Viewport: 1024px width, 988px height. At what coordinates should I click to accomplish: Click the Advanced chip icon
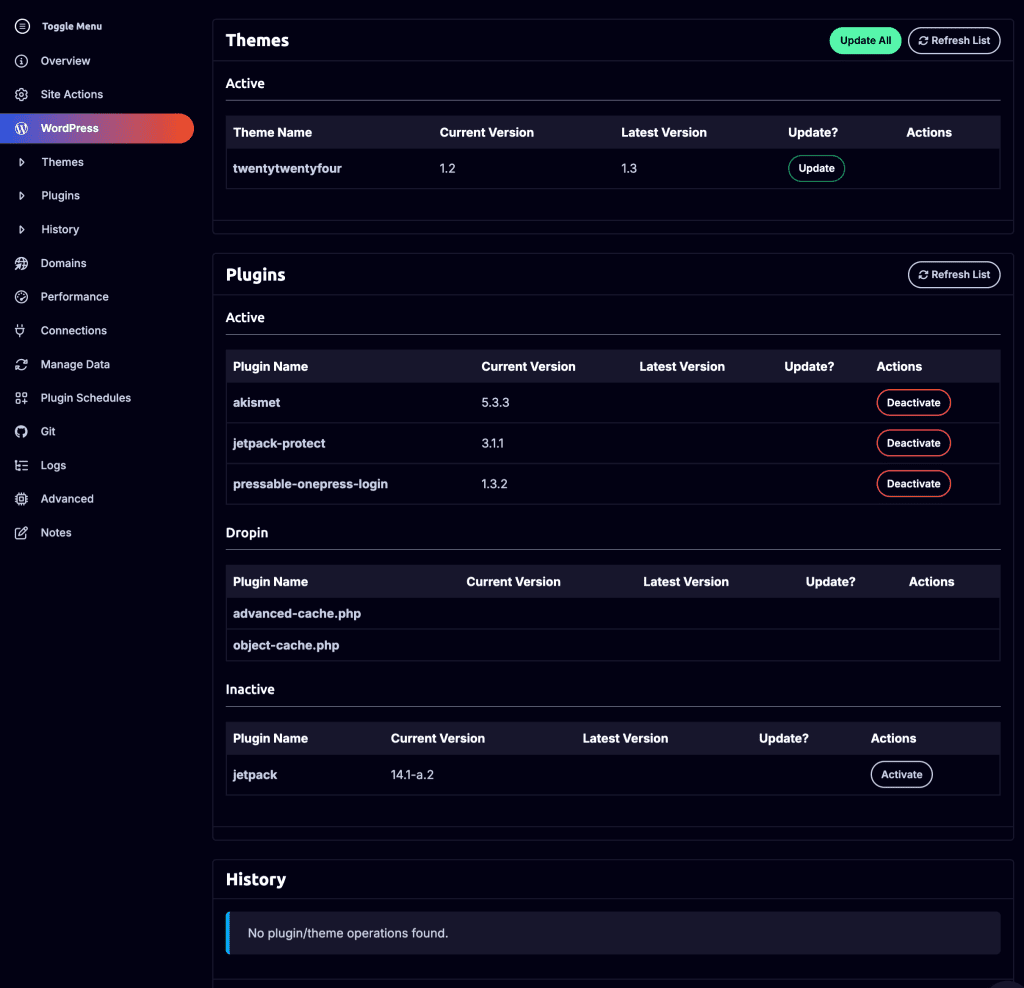pyautogui.click(x=22, y=499)
